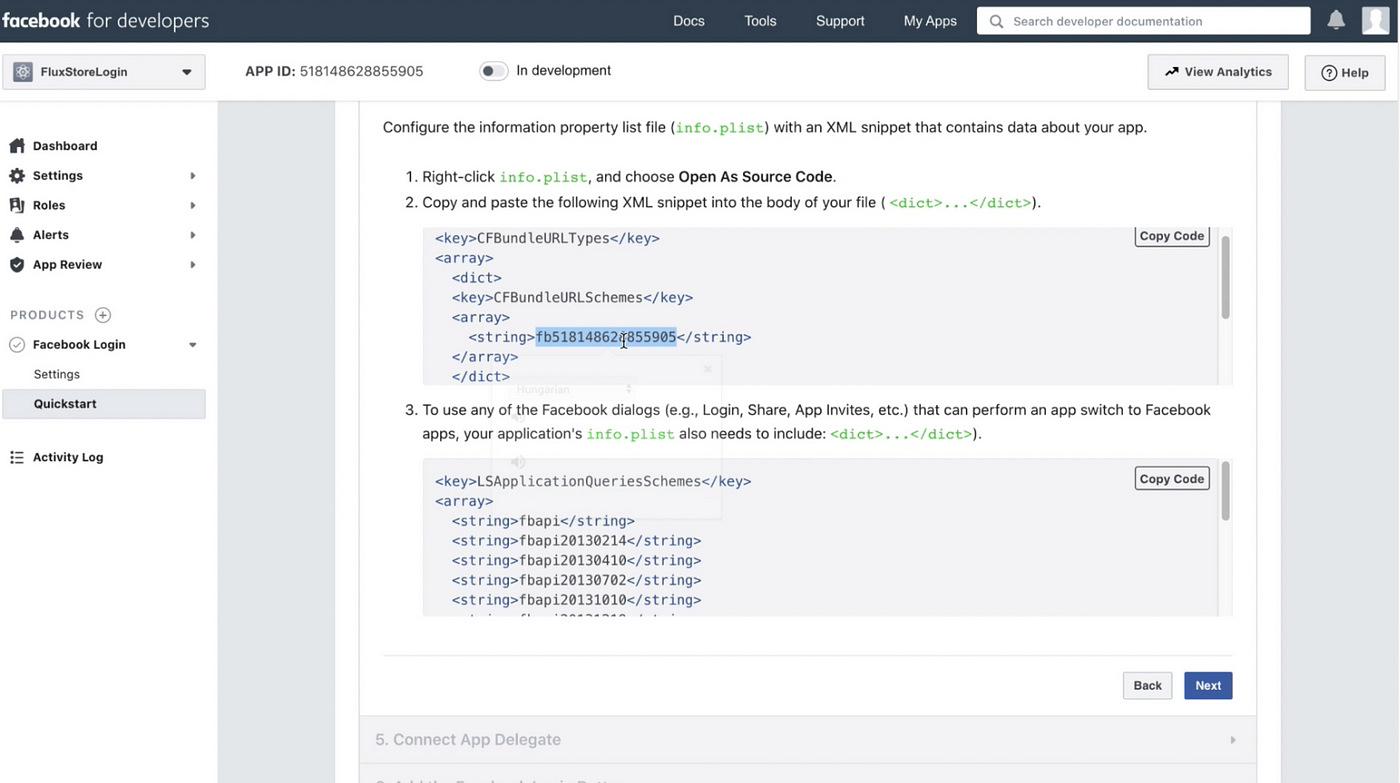Screen dimensions: 1400x783
Task: Expand the Settings submenu arrow
Action: click(193, 176)
